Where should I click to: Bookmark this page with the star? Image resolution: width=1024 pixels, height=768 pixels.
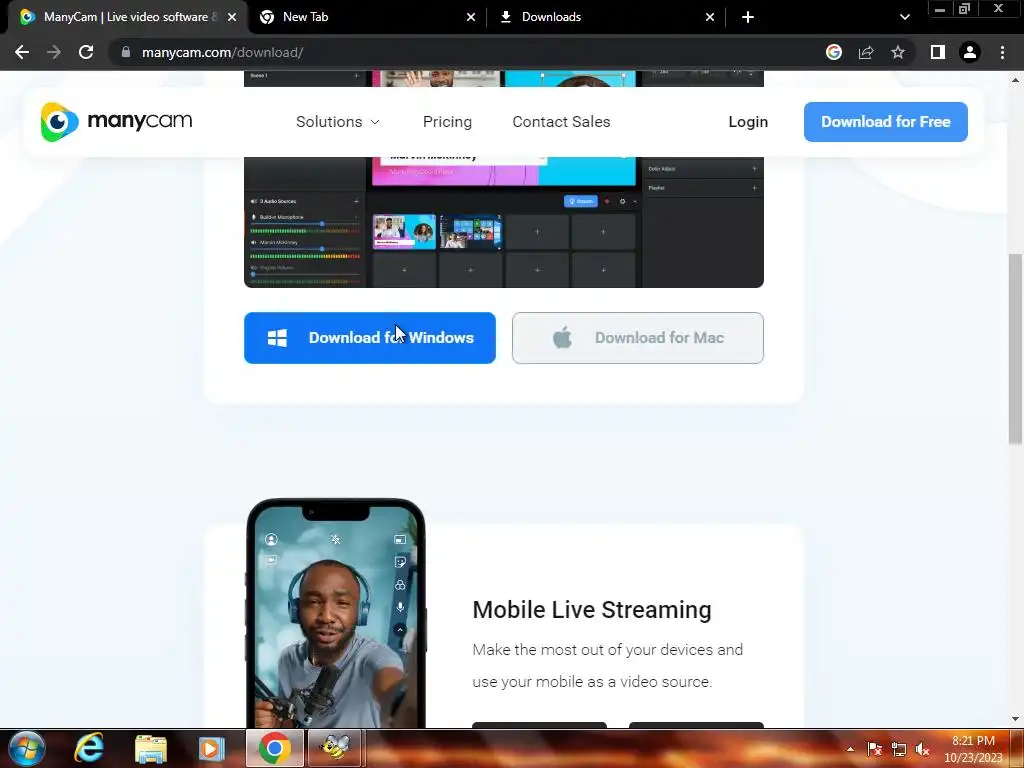(x=898, y=52)
